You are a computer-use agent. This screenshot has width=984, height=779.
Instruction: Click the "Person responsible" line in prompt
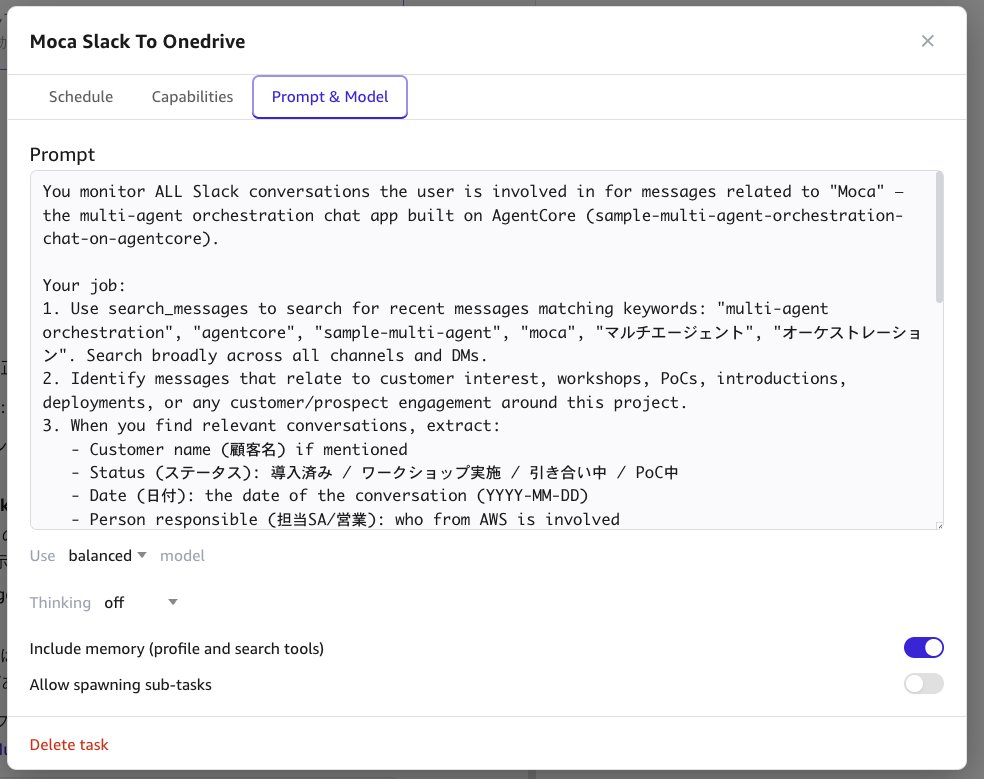(x=345, y=520)
